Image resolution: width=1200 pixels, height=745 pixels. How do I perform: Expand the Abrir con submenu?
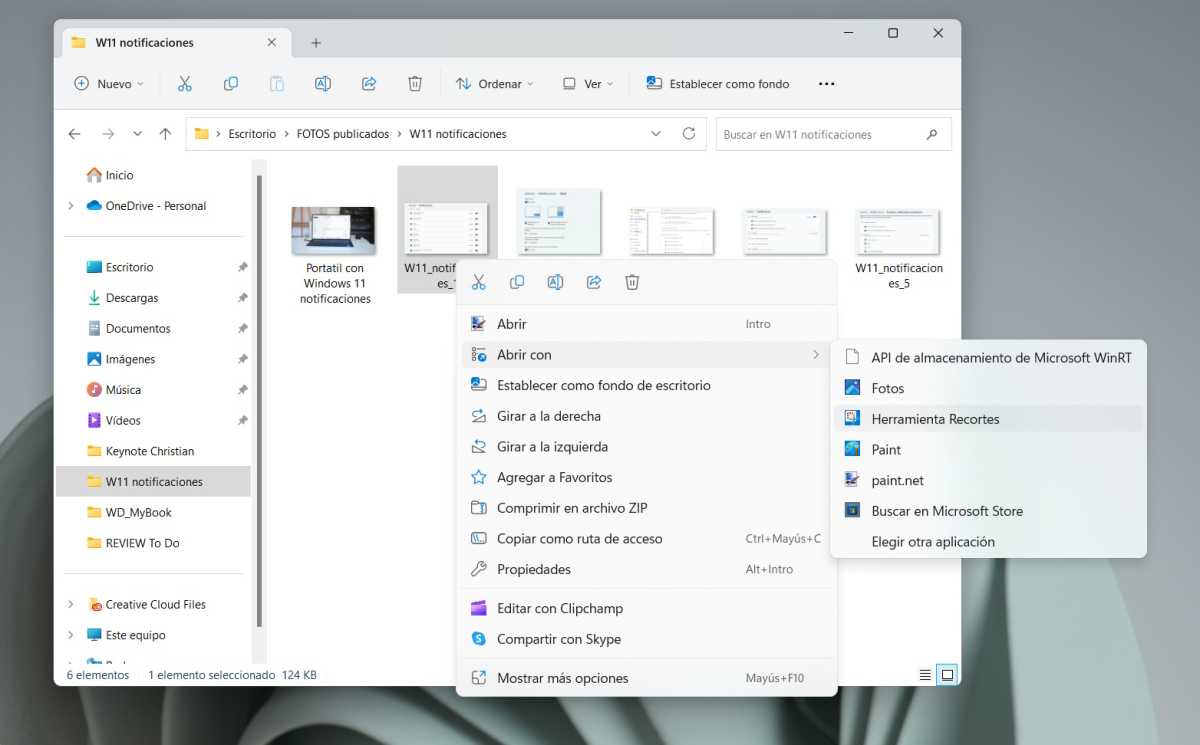click(646, 355)
